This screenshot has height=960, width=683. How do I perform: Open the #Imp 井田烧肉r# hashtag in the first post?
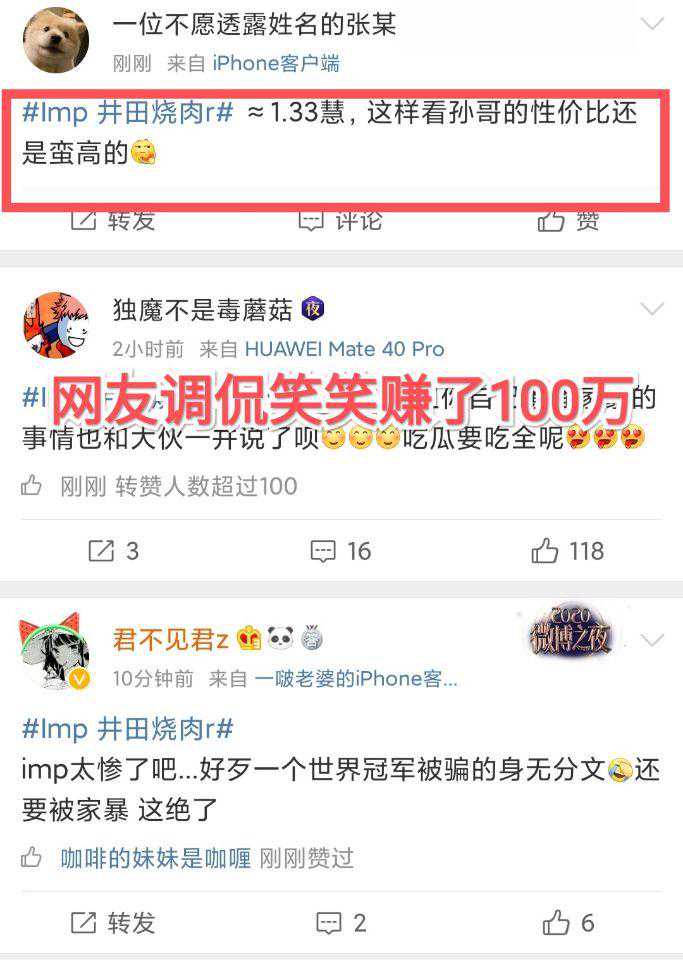coord(128,113)
